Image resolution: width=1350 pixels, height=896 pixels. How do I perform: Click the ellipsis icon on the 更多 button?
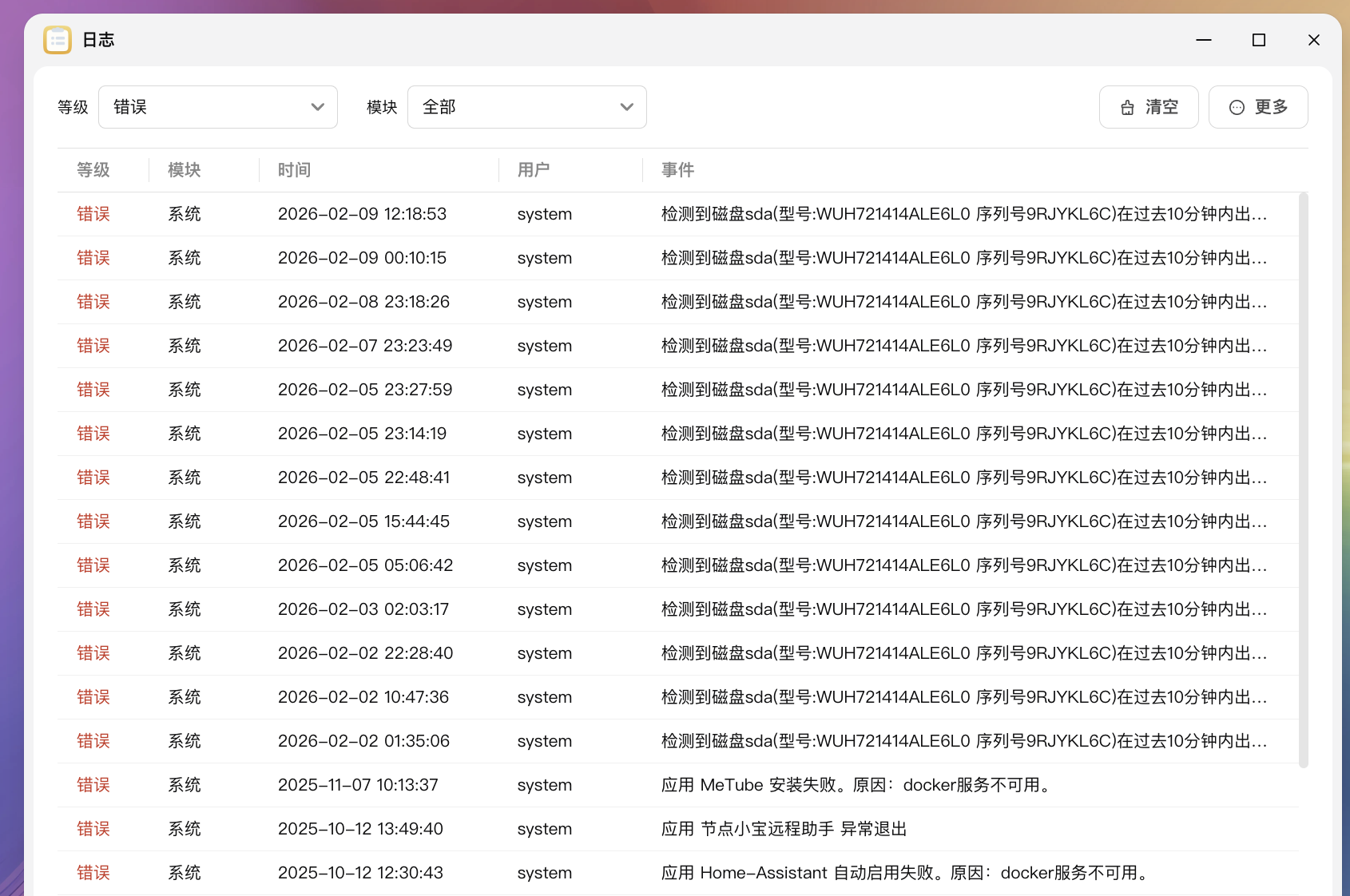pyautogui.click(x=1237, y=106)
